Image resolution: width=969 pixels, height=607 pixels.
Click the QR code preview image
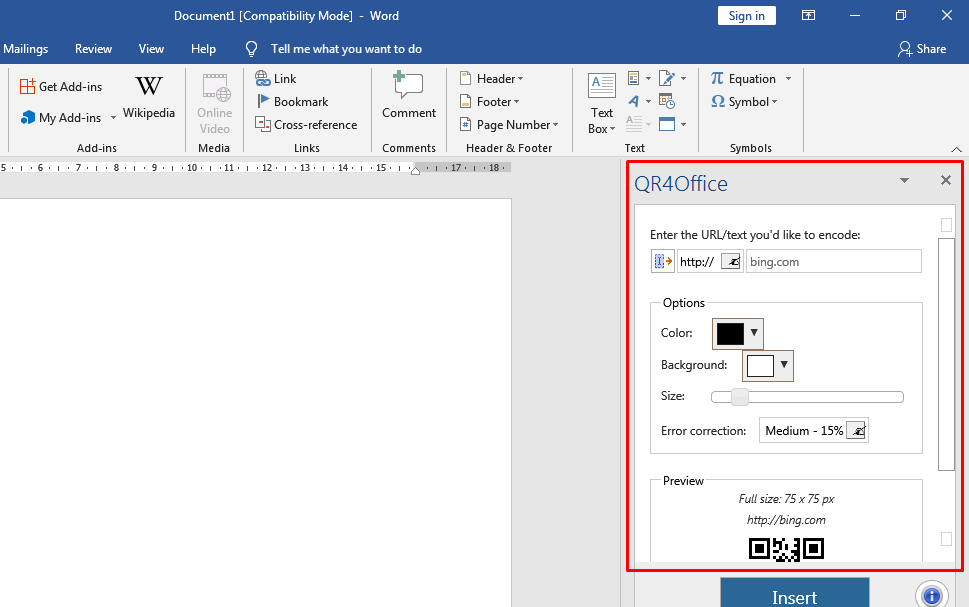point(786,549)
